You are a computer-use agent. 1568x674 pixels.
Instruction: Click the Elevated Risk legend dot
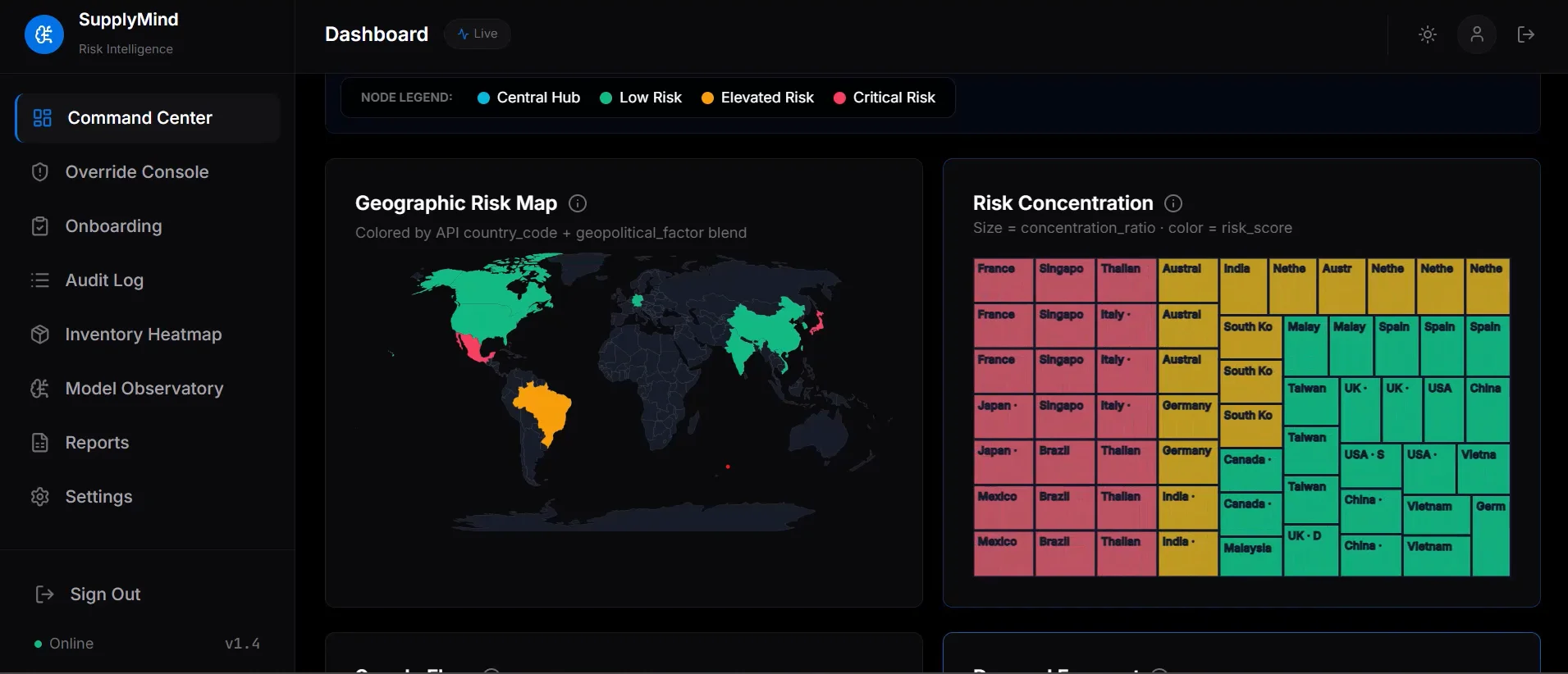(x=707, y=98)
